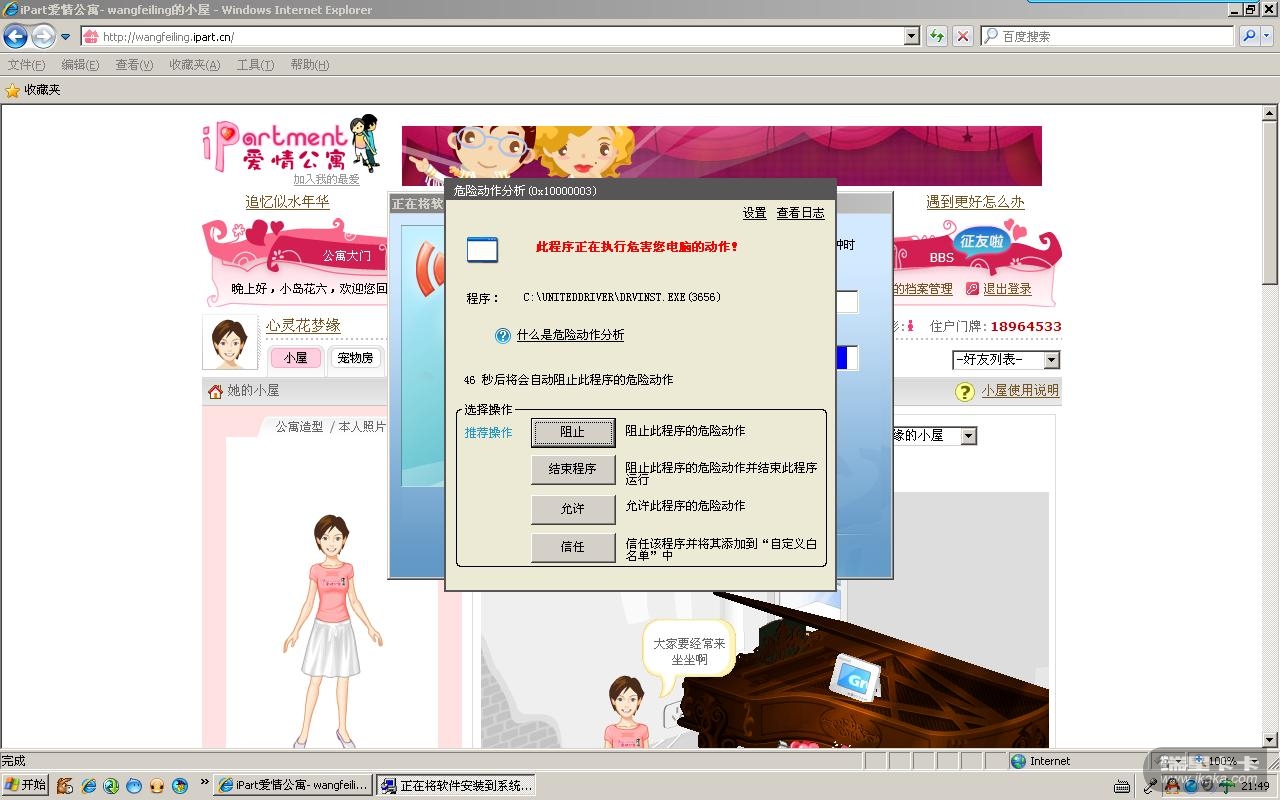
Task: Expand the 缘的小屋 room dropdown
Action: 967,436
